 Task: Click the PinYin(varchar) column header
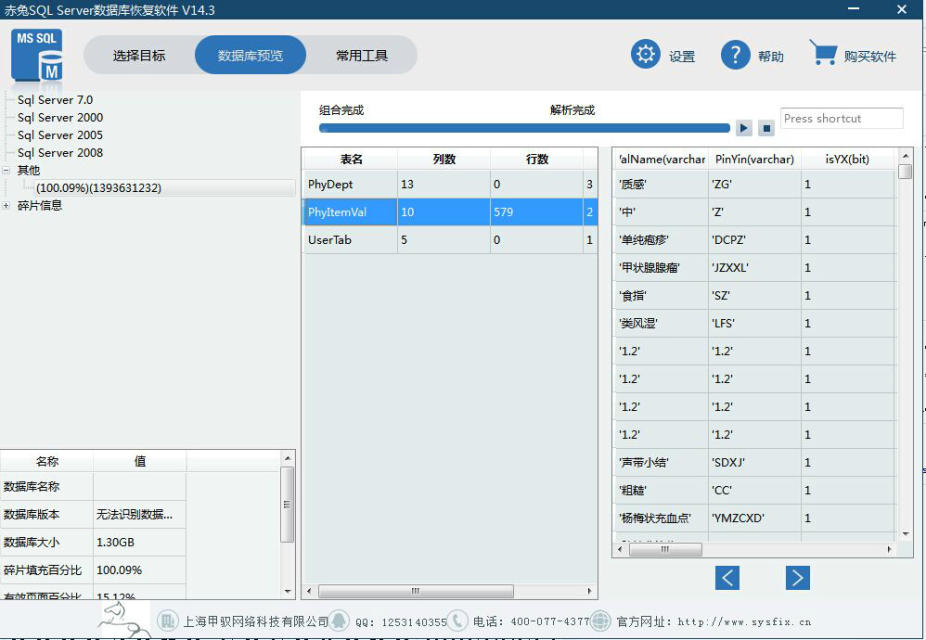pyautogui.click(x=755, y=159)
